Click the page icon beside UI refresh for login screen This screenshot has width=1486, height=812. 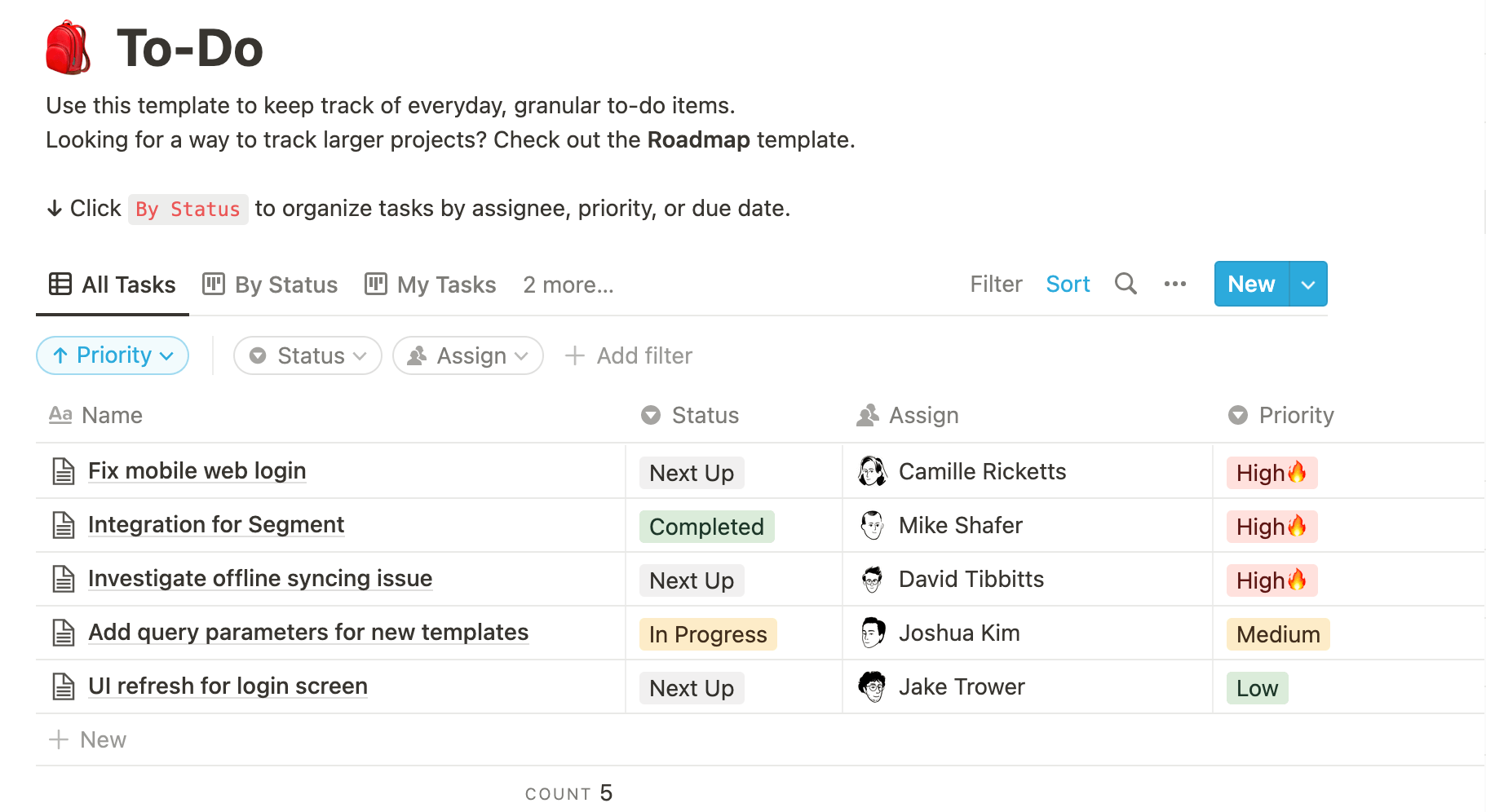click(x=64, y=686)
